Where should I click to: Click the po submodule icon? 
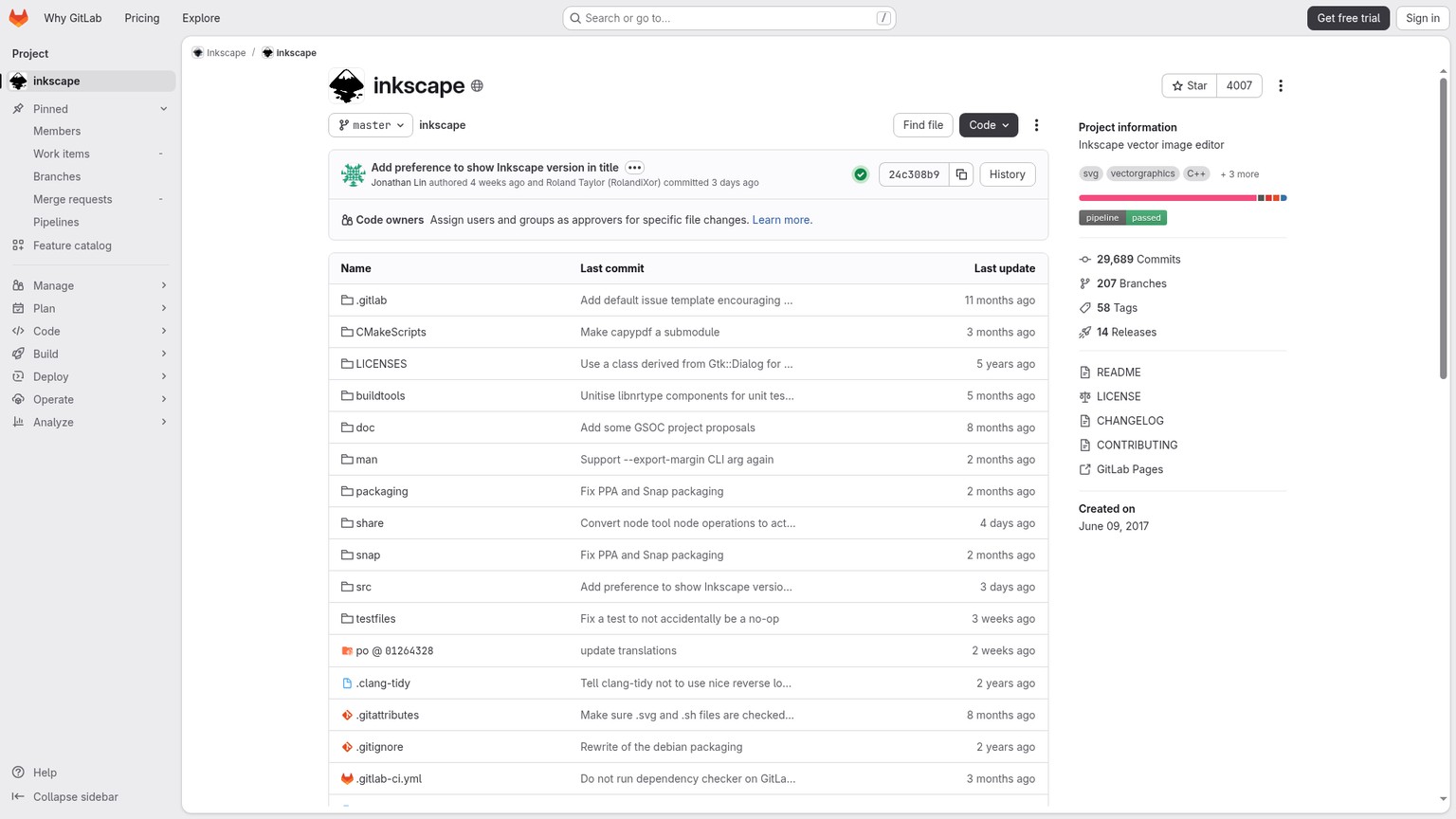click(x=347, y=651)
